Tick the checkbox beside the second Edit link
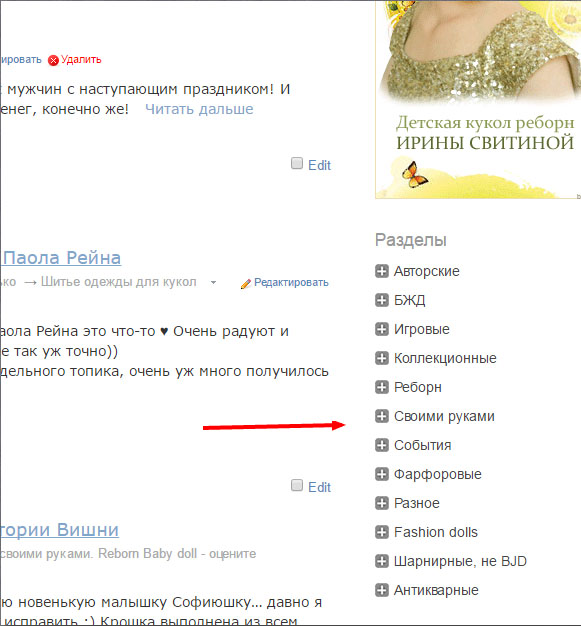The width and height of the screenshot is (581, 626). 297,485
